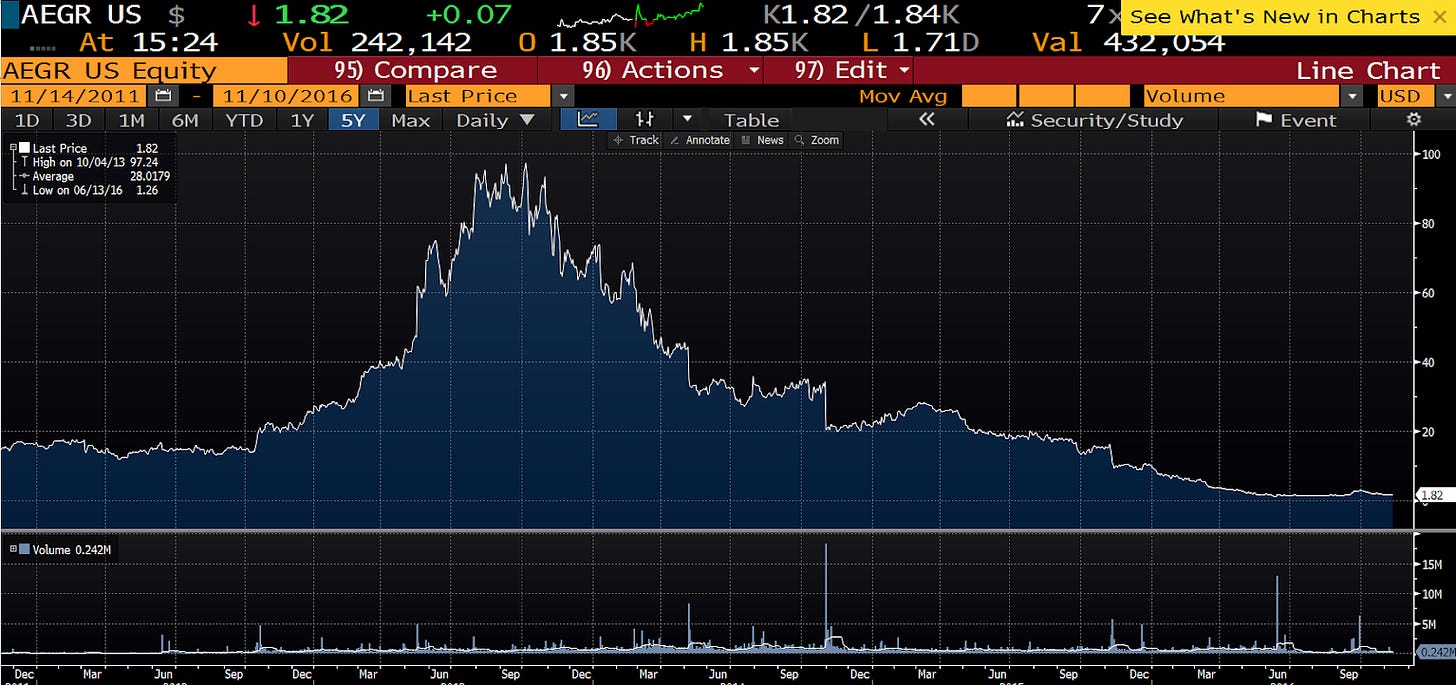
Task: Click See What's New in Charts
Action: pos(1275,17)
